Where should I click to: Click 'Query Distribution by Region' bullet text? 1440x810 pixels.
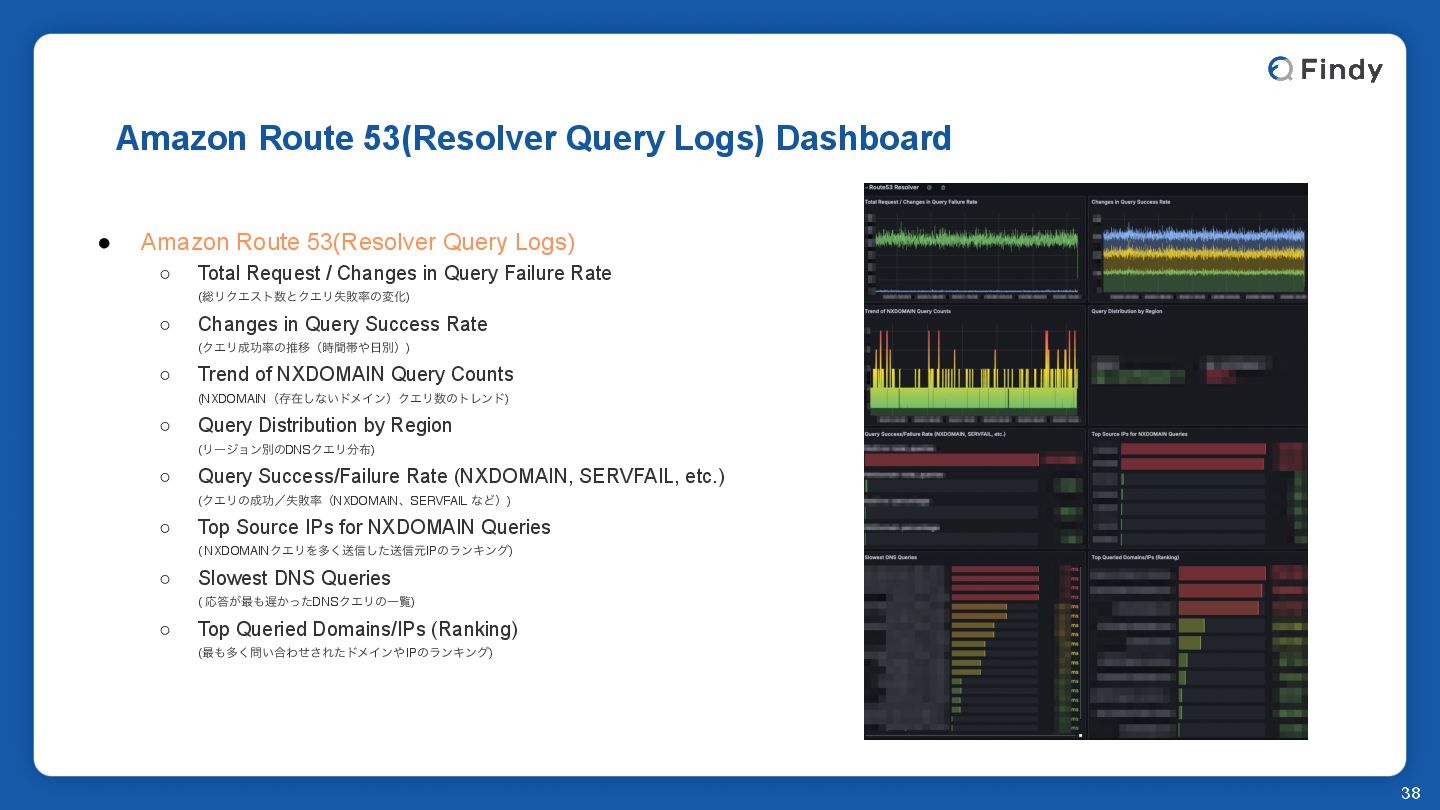pos(325,425)
